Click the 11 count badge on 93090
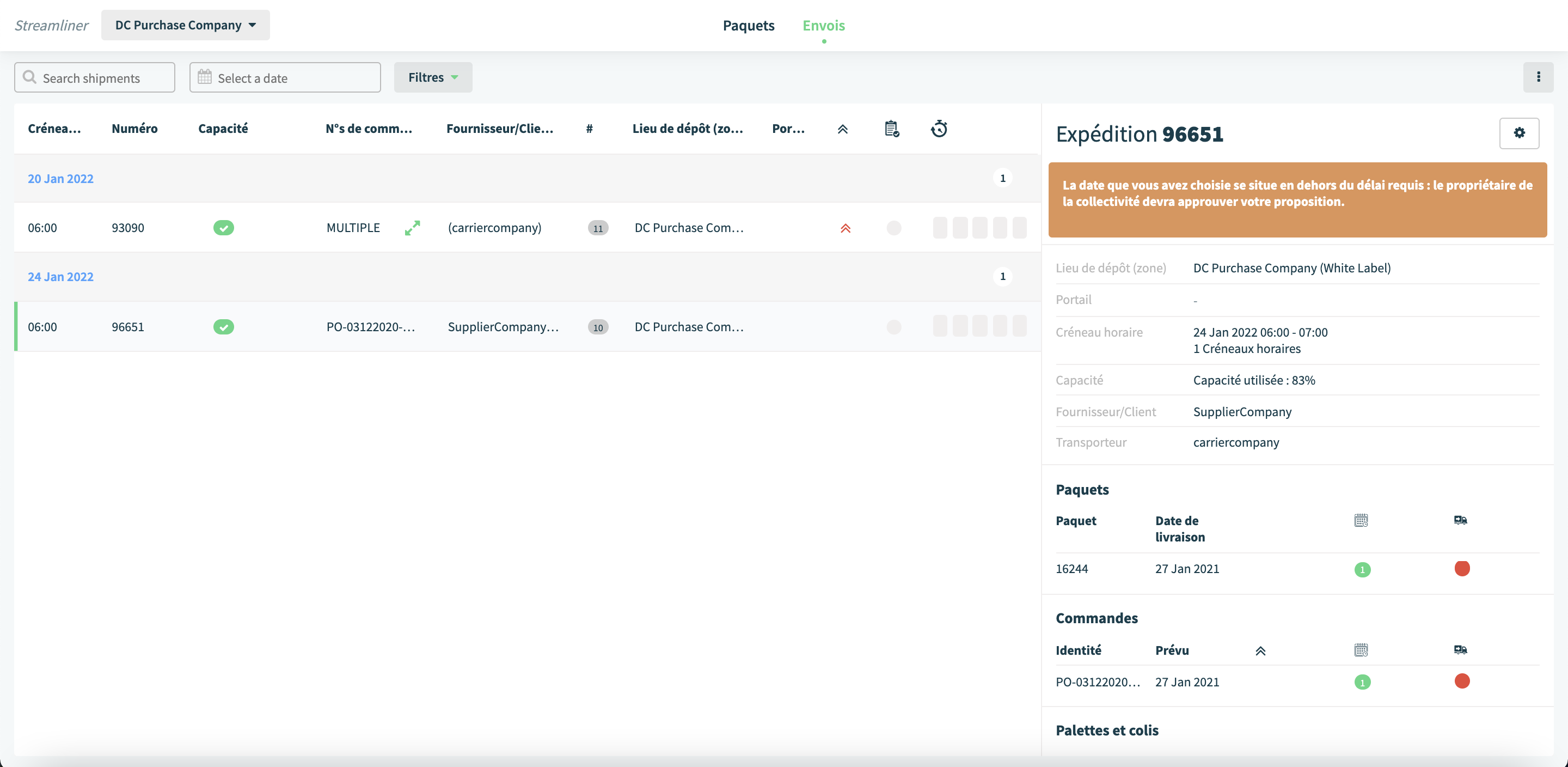 point(598,228)
